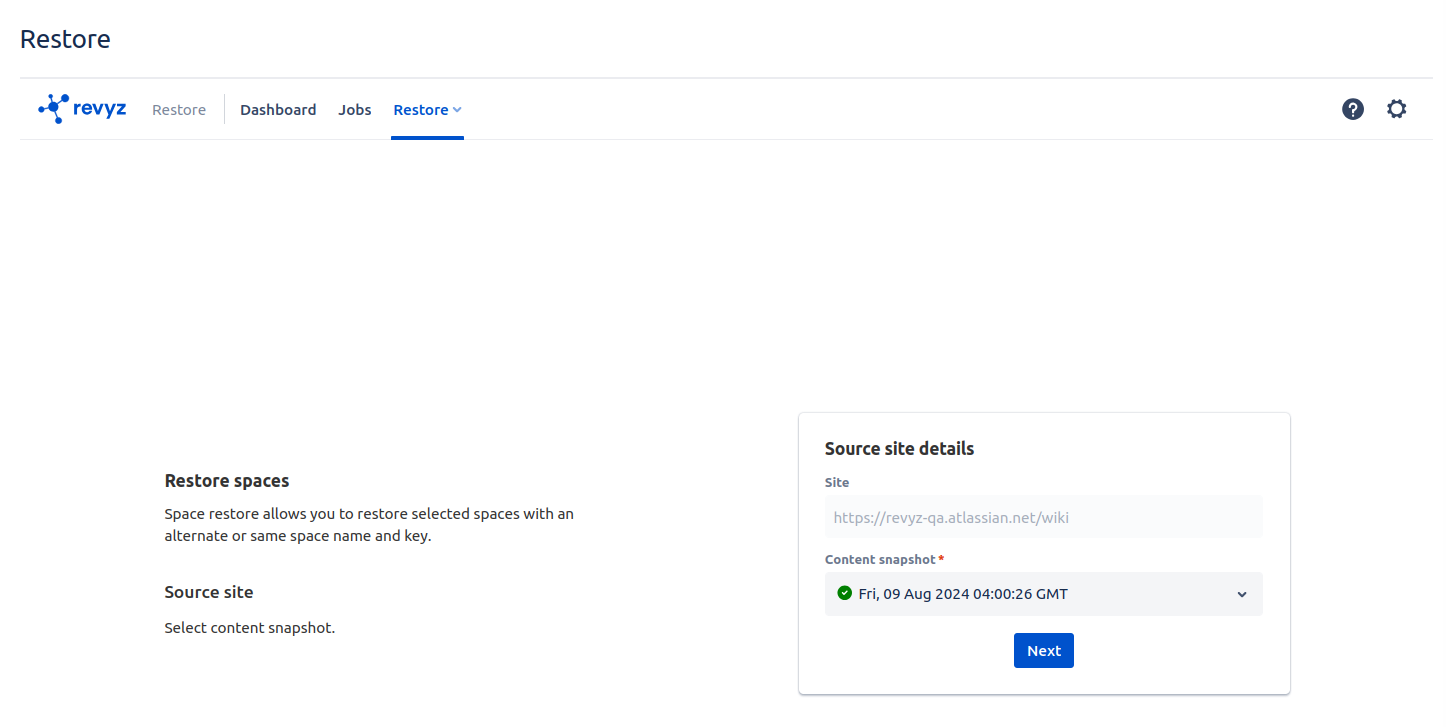Open the settings gear icon
This screenshot has height=727, width=1446.
point(1396,110)
